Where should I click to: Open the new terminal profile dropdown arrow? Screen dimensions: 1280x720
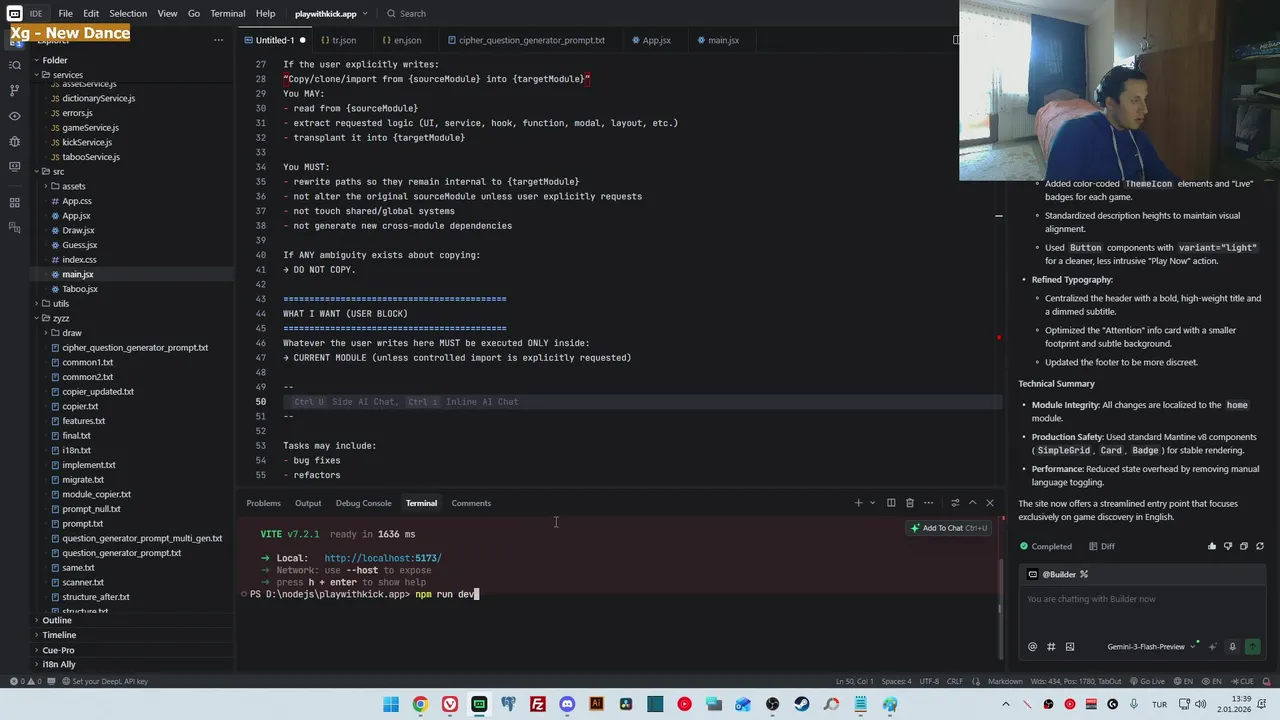point(872,503)
